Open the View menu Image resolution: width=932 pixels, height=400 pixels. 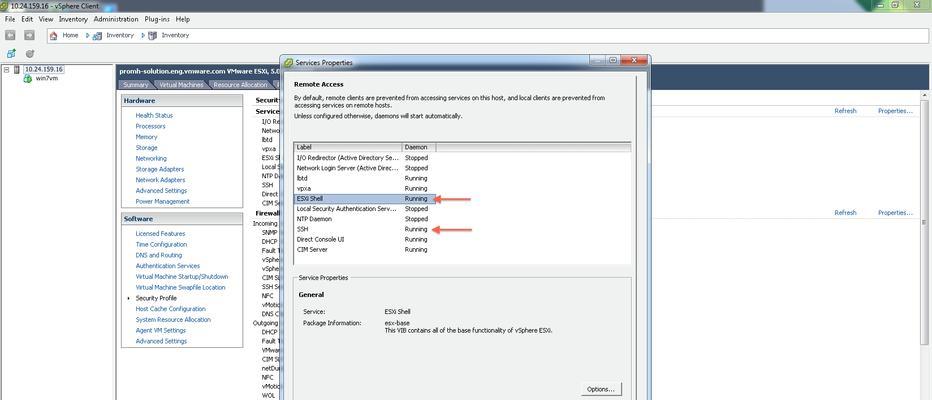[x=46, y=19]
